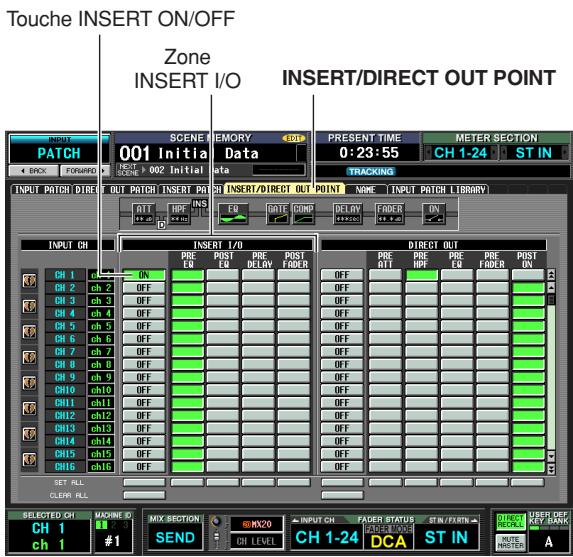Viewport: 573px width, 557px height.
Task: Toggle pair icon for CH 3 and CH 4
Action: 29,306
